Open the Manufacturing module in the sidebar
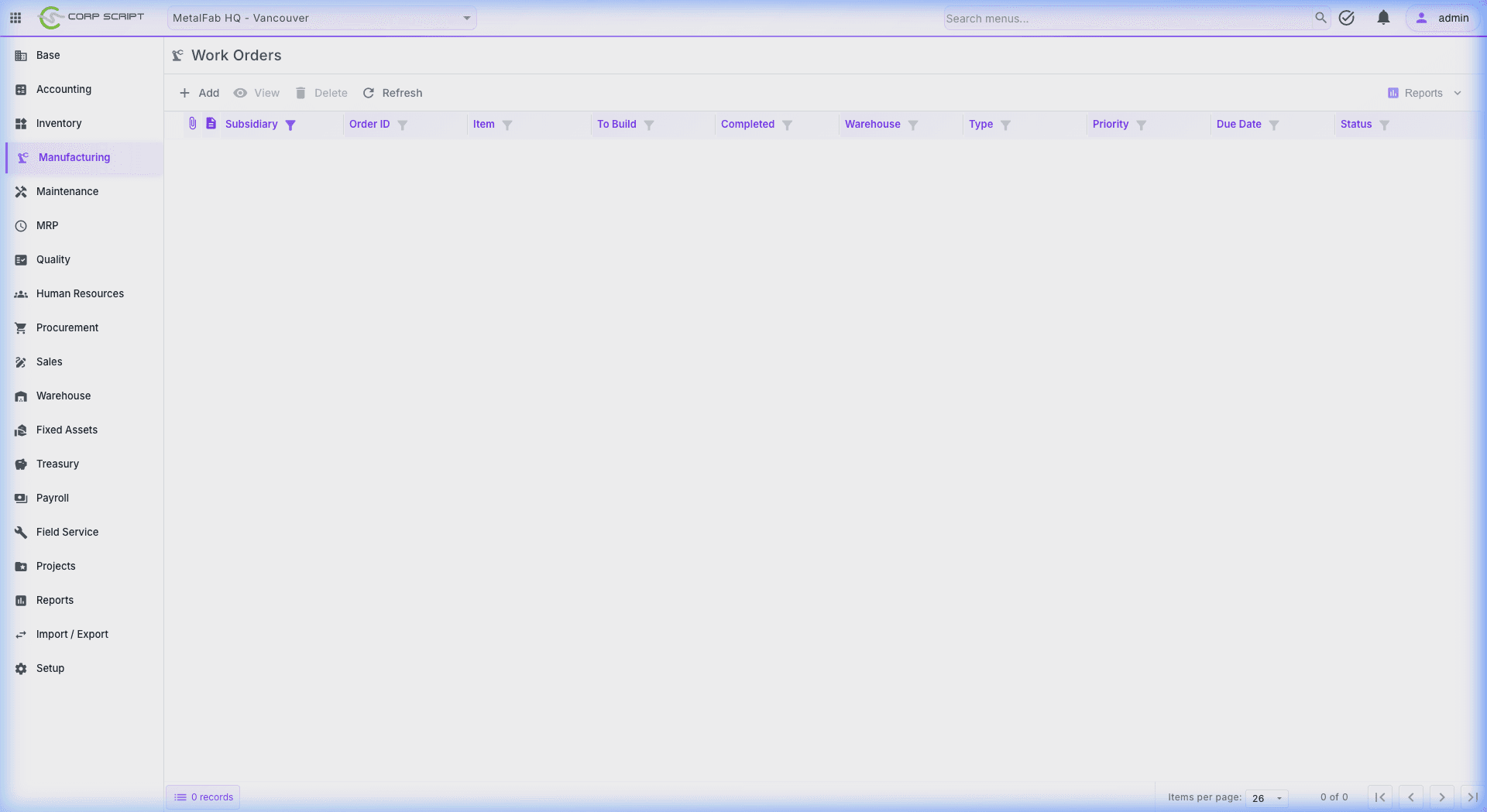 point(74,157)
